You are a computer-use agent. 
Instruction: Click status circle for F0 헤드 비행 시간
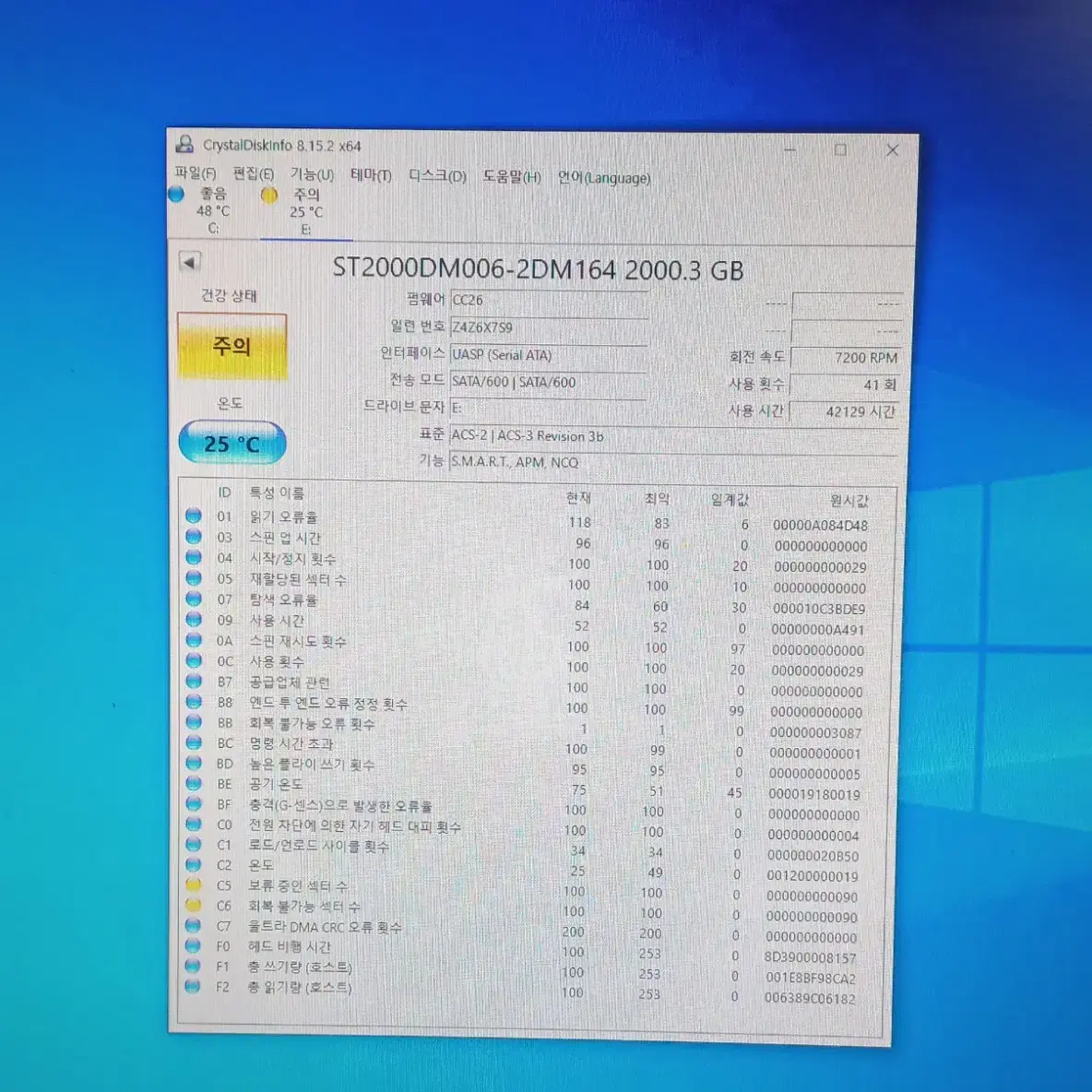[194, 945]
